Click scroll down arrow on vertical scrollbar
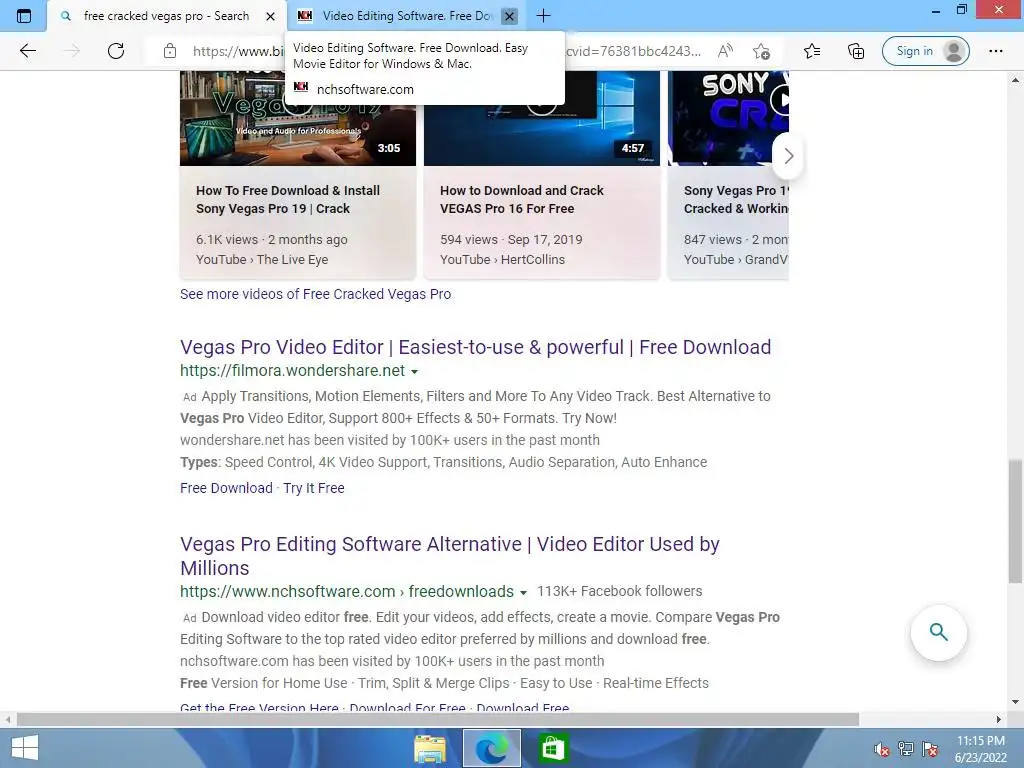Screen dimensions: 1024x768 [1015, 702]
